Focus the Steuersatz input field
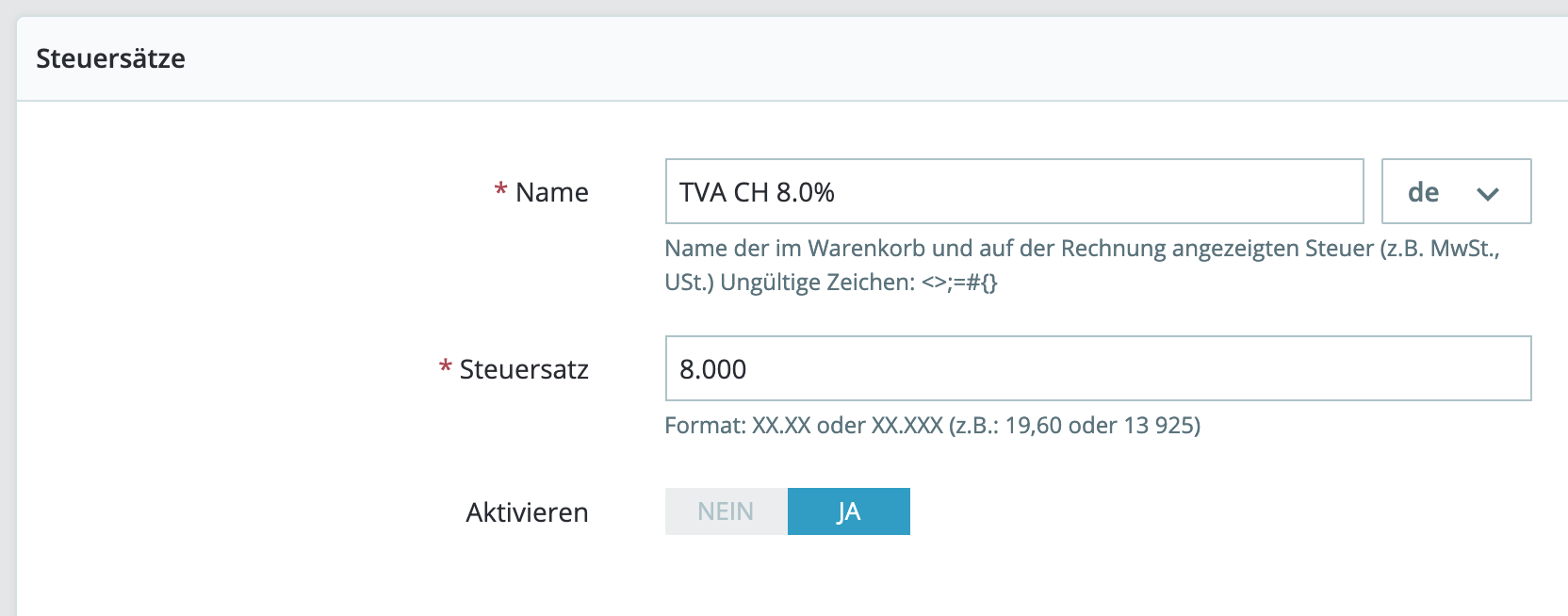This screenshot has height=616, width=1568. coord(1098,368)
